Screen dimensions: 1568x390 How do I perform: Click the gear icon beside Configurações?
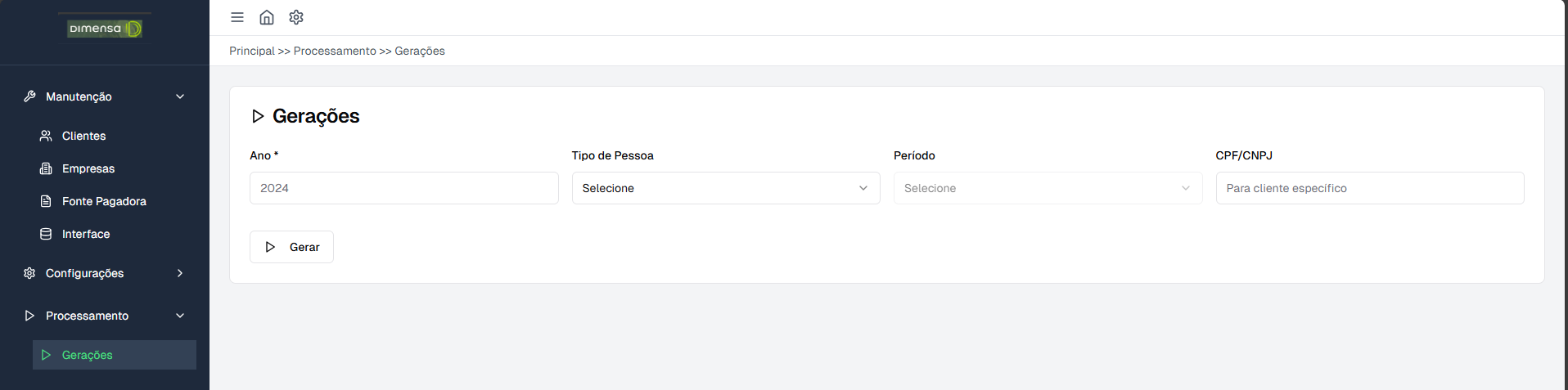(x=29, y=273)
